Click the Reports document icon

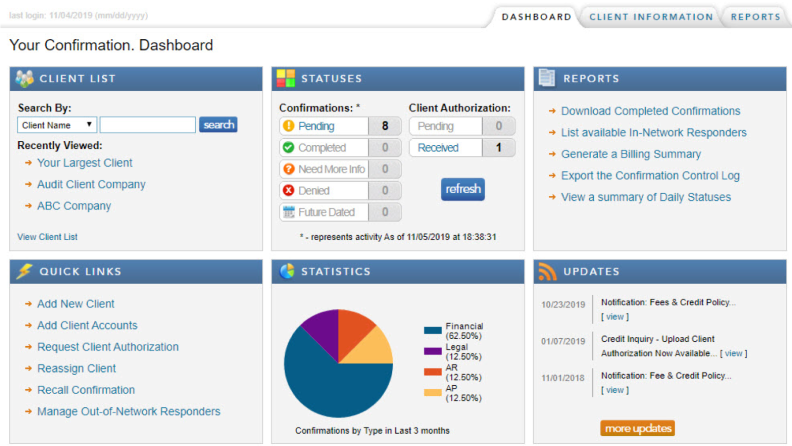click(x=546, y=78)
